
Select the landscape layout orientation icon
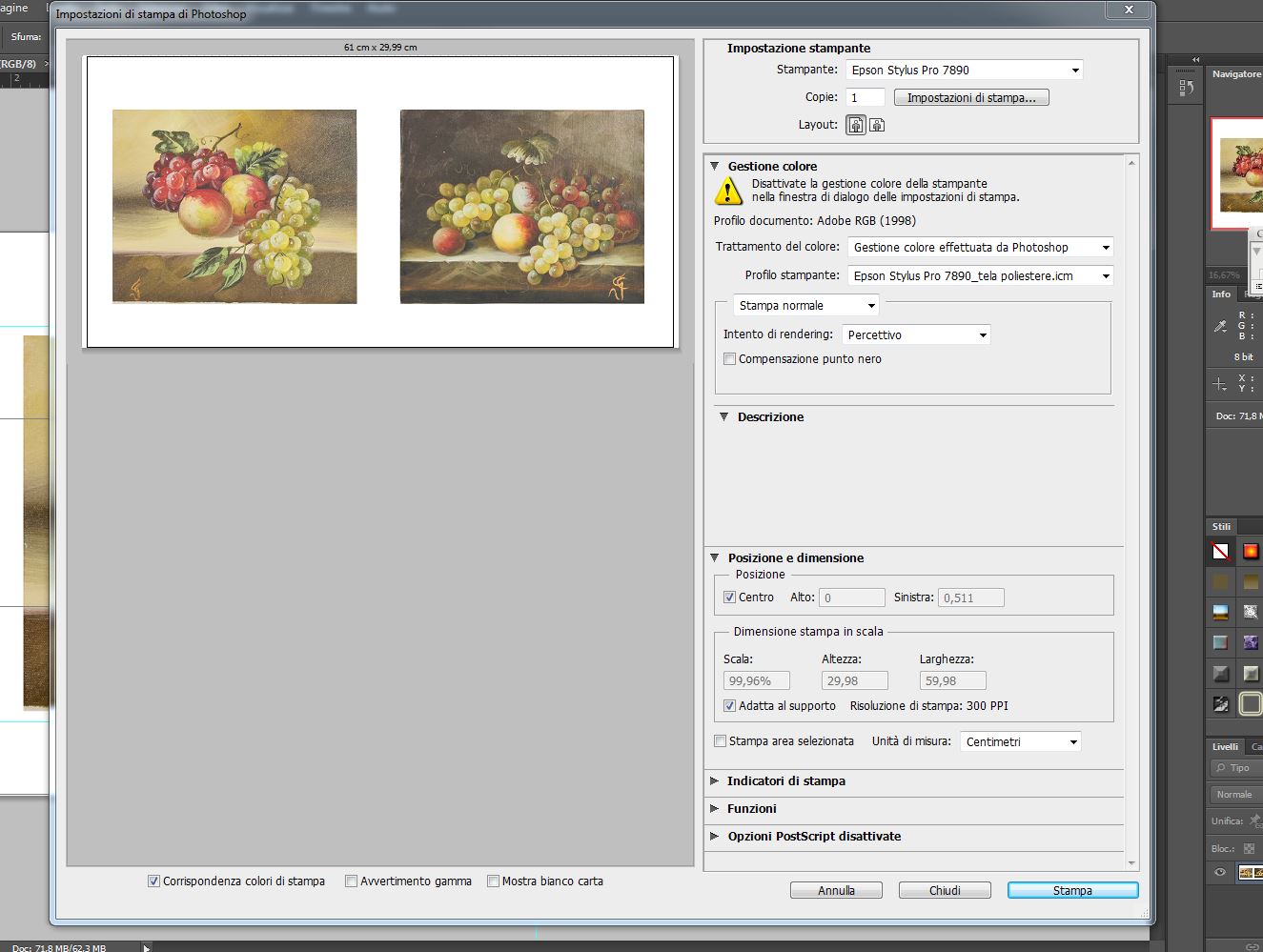[877, 125]
